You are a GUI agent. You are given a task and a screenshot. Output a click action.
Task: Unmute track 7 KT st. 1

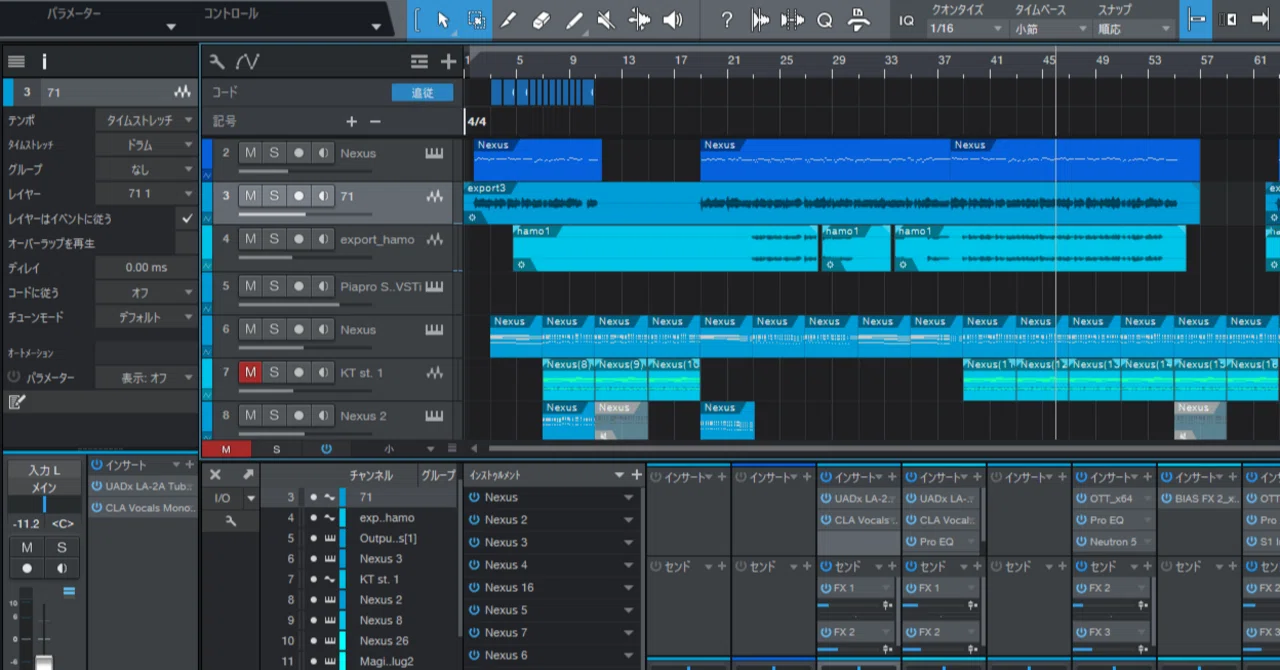[x=250, y=372]
